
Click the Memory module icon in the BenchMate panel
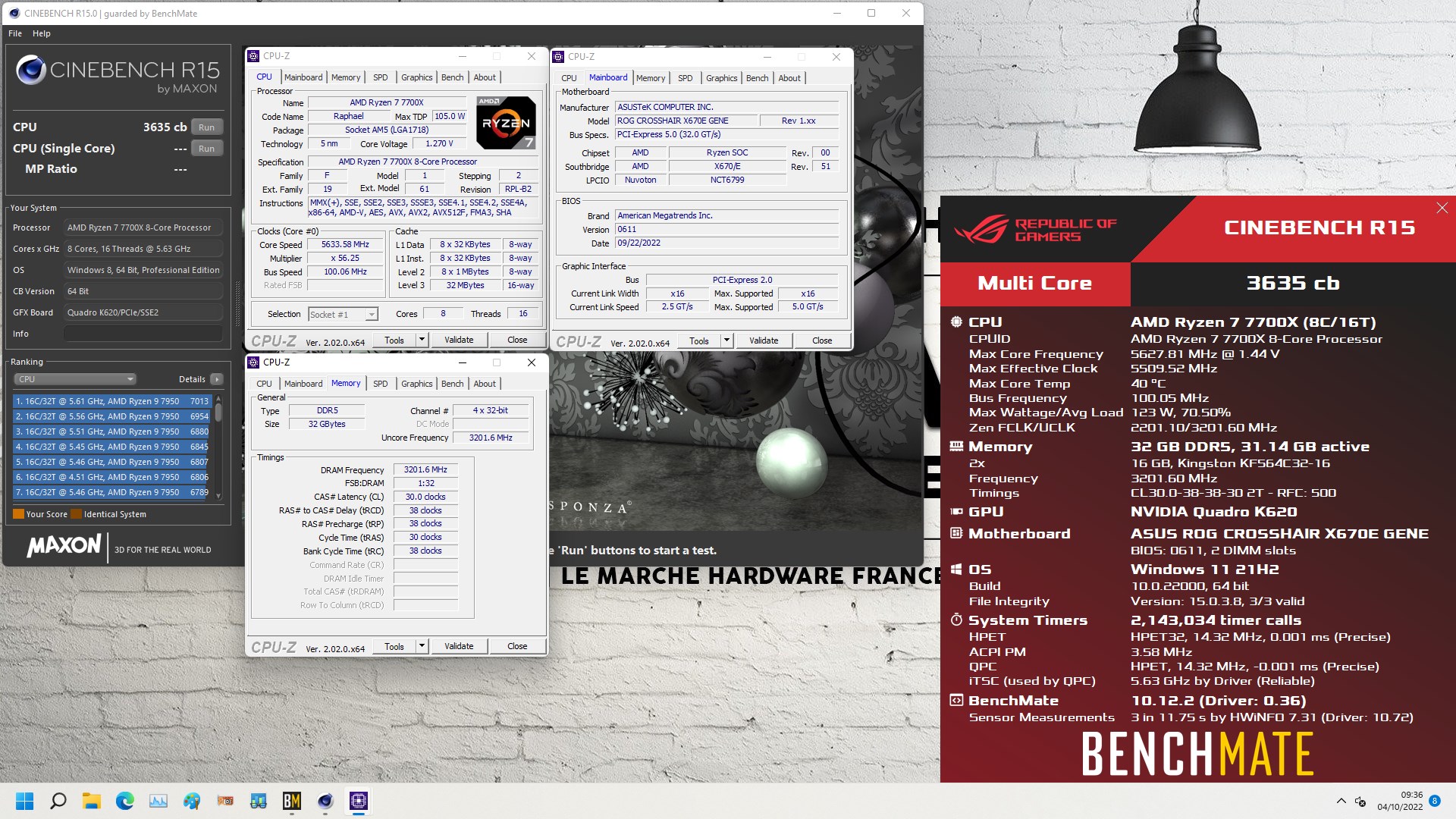pyautogui.click(x=956, y=446)
